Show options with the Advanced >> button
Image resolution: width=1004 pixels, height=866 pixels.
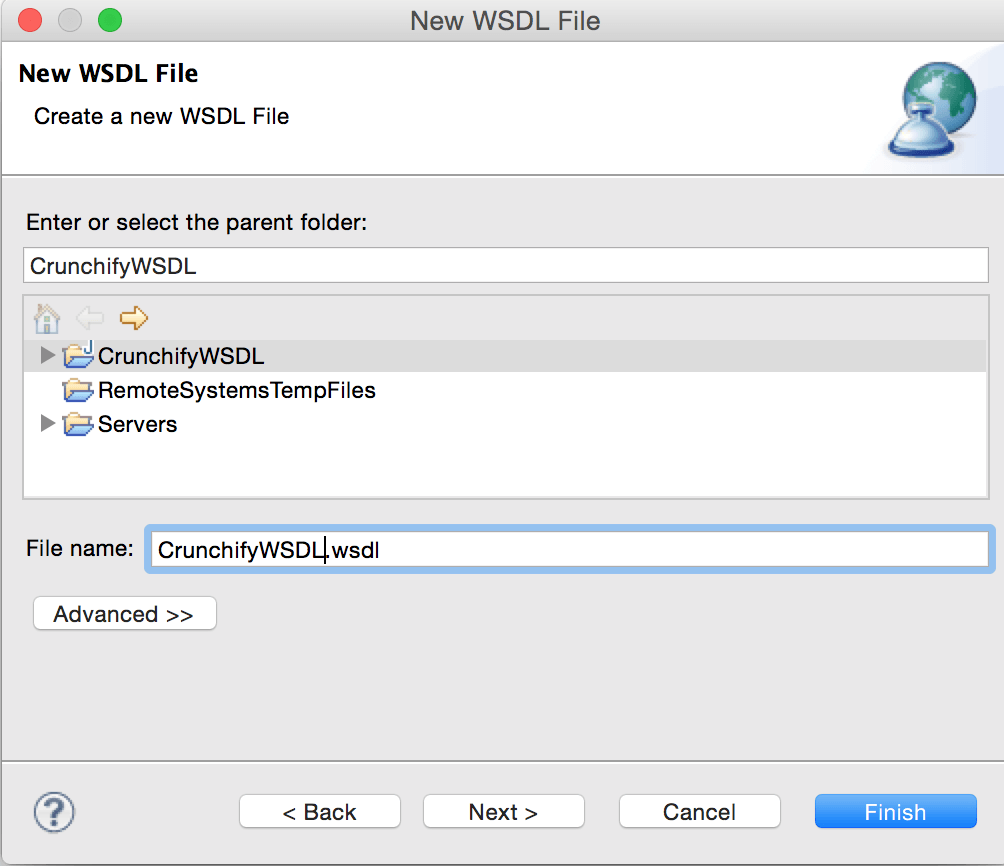coord(125,614)
